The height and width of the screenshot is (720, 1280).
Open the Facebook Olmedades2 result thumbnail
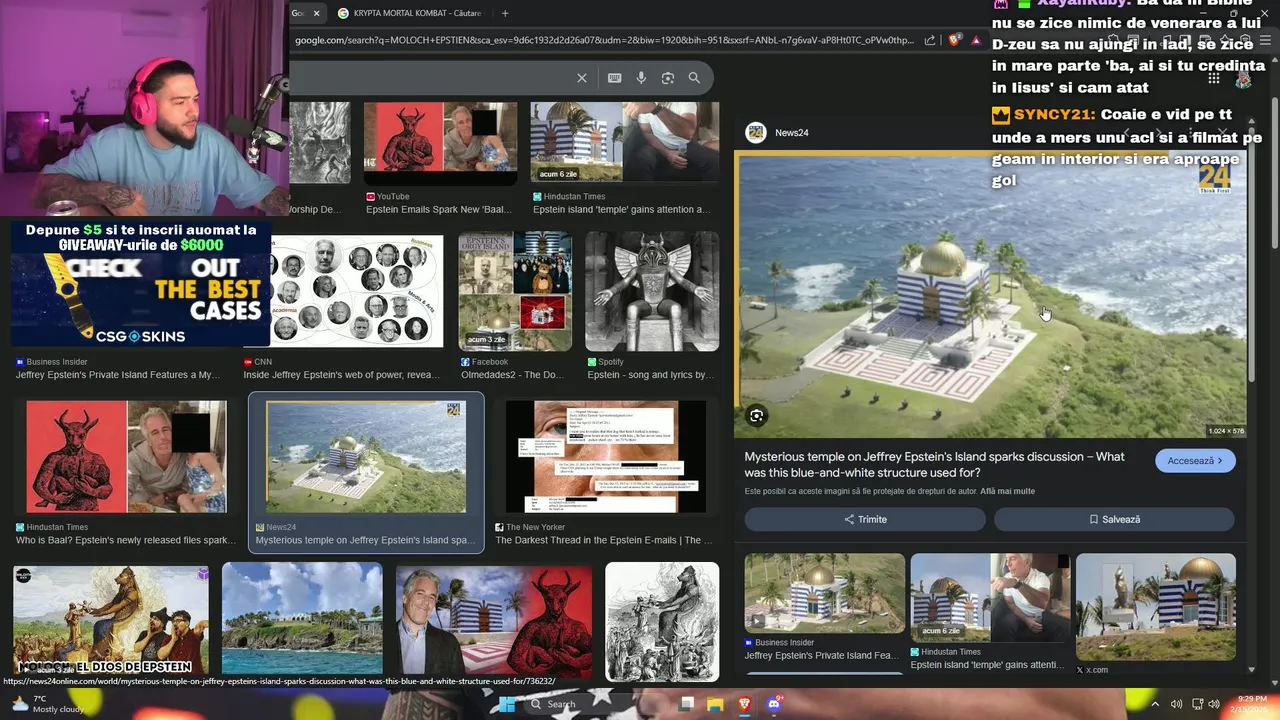point(515,291)
